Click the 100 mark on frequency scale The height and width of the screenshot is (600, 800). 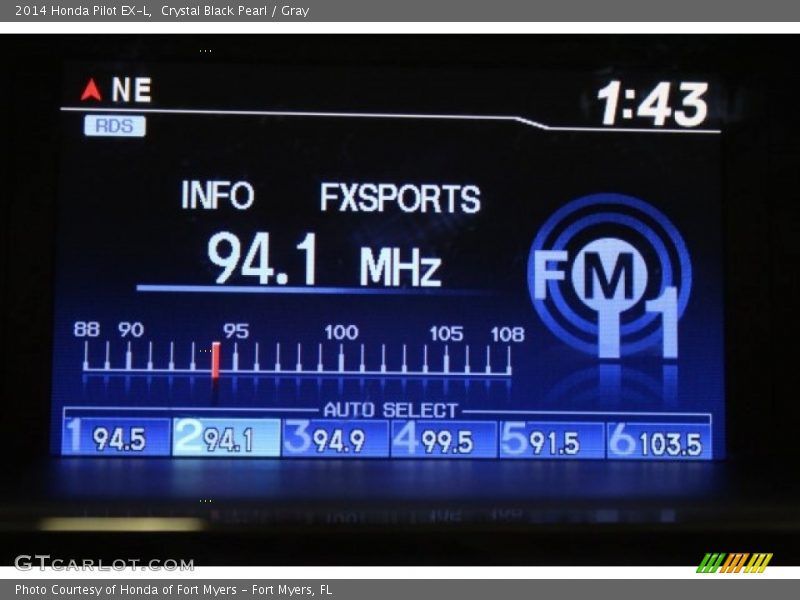341,333
